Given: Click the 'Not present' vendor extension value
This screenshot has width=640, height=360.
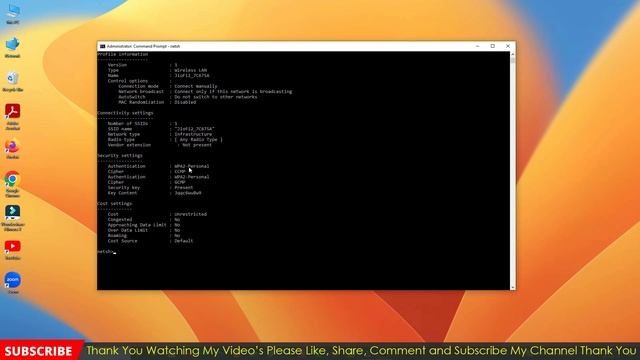Looking at the screenshot, I should (x=197, y=144).
